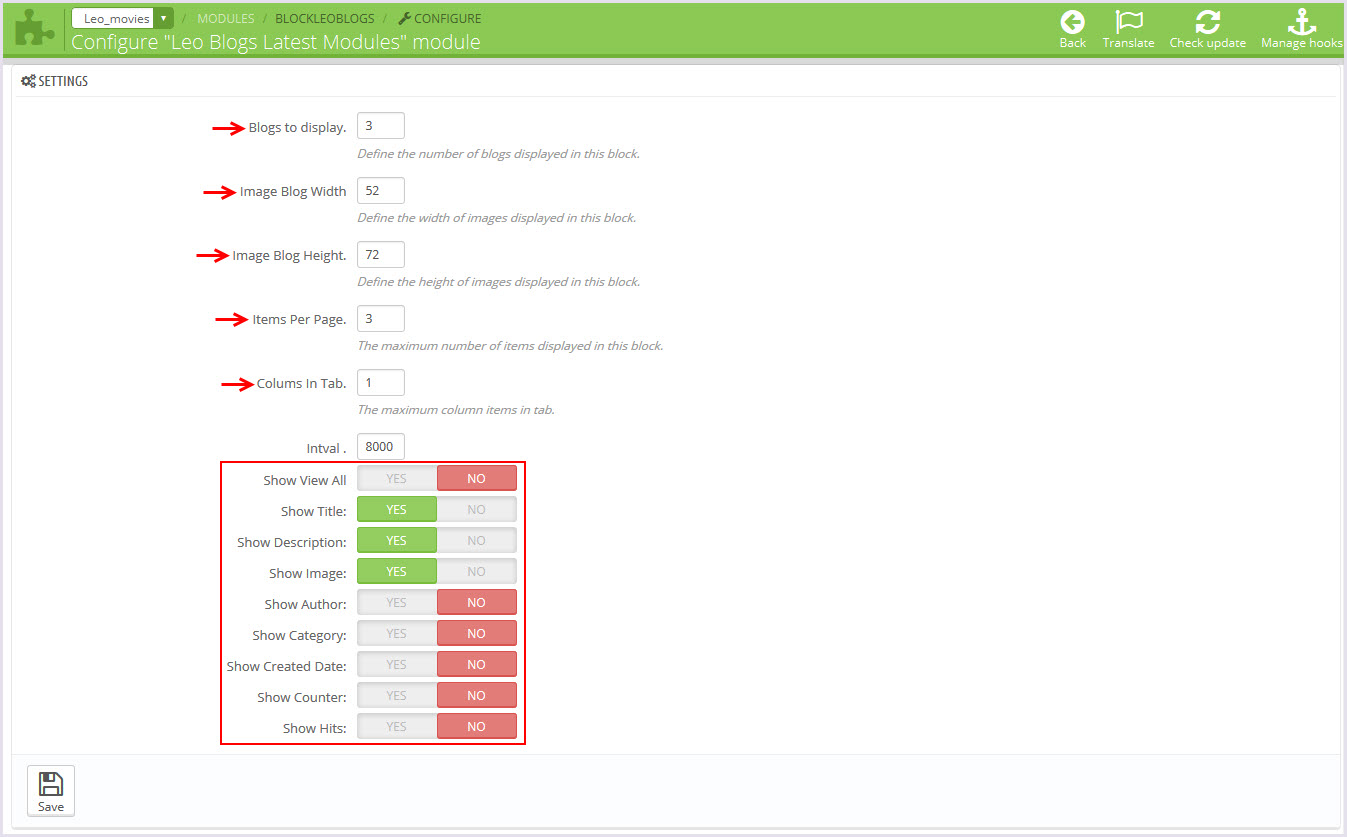
Task: Click the Items Per Page field
Action: [381, 318]
